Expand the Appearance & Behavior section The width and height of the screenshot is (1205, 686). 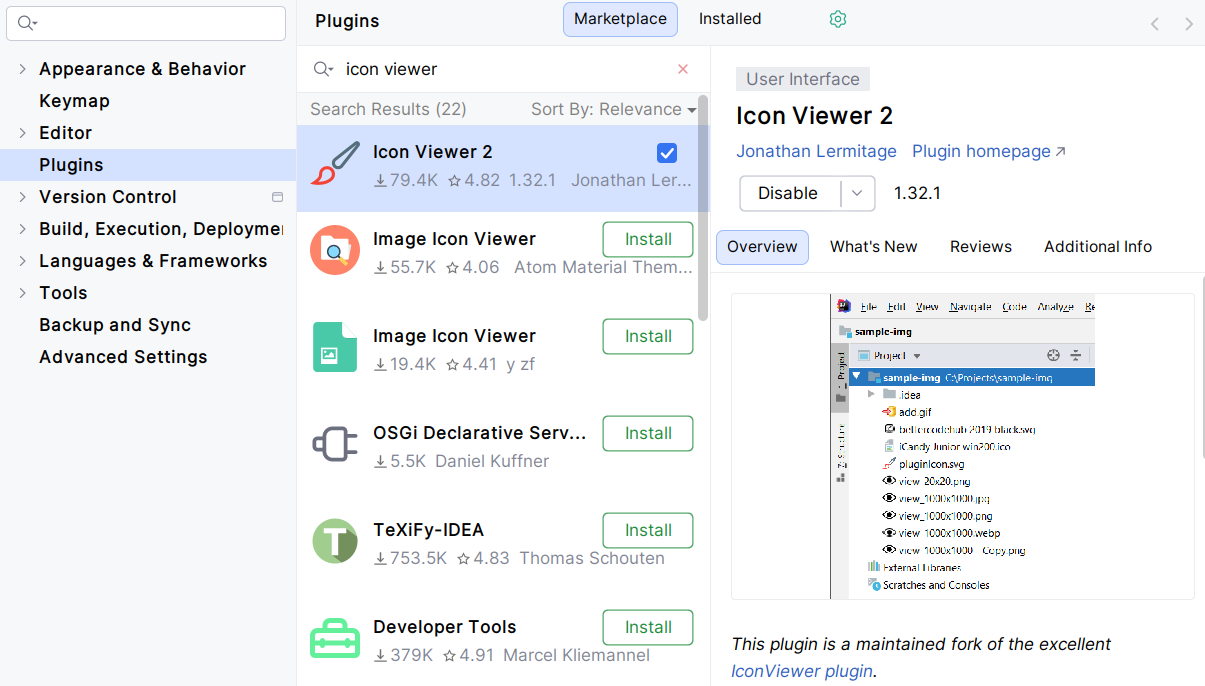point(22,69)
